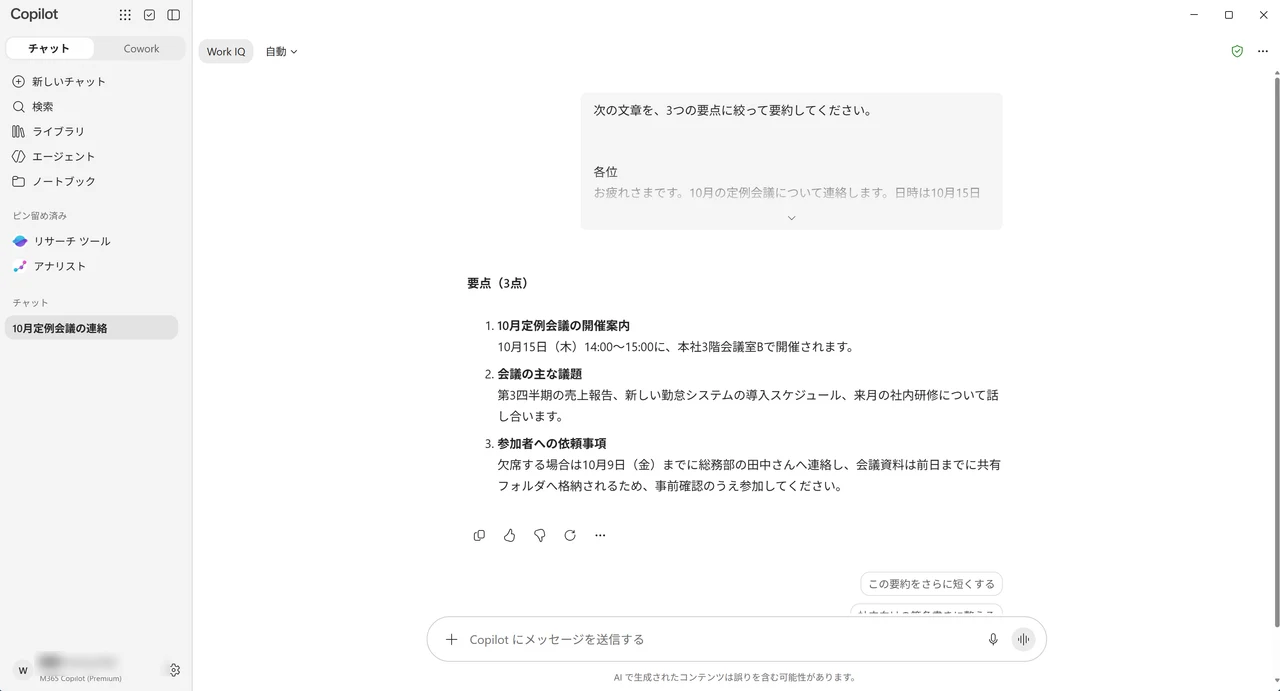The height and width of the screenshot is (691, 1280).
Task: Click the W account avatar
Action: (x=23, y=670)
